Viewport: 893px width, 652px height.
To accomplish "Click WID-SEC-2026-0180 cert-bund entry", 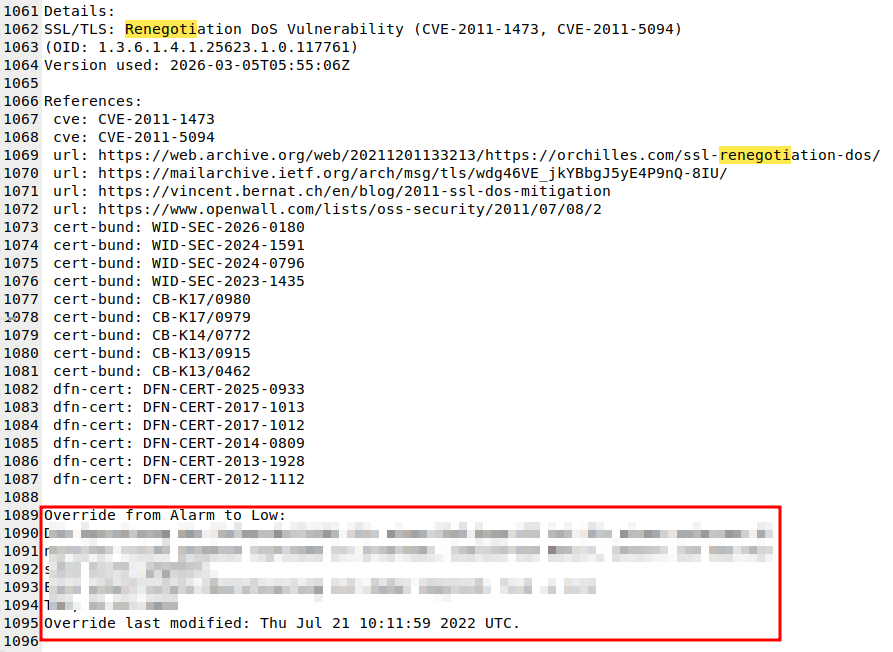I will [x=228, y=227].
